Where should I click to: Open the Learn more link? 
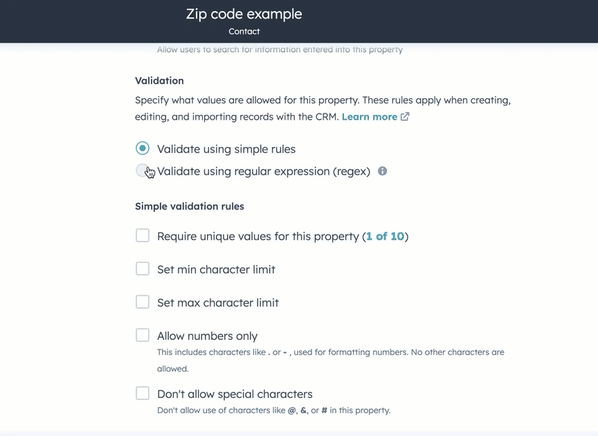[369, 117]
